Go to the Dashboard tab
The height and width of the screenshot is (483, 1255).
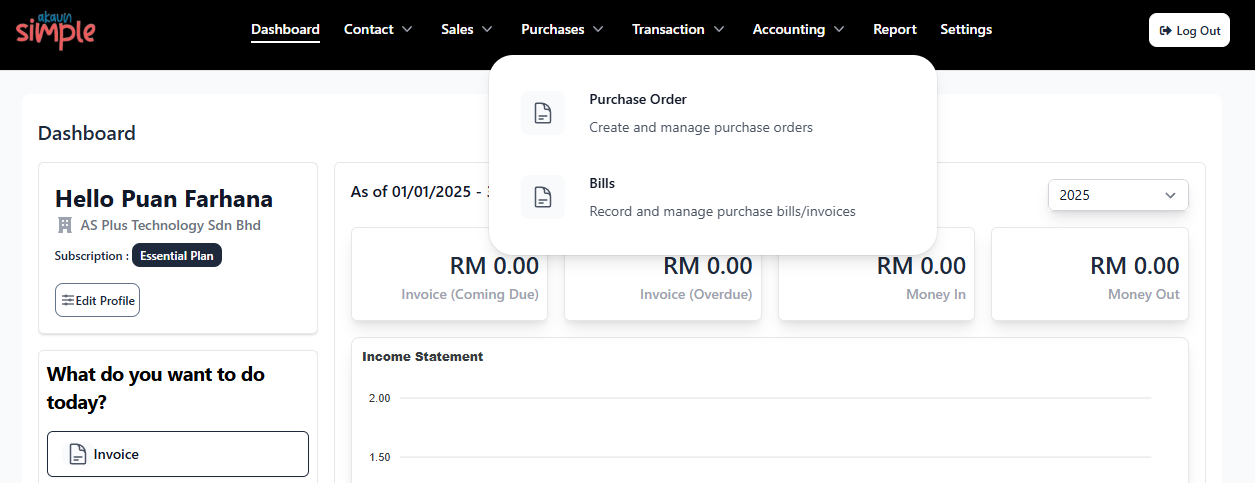click(x=285, y=29)
